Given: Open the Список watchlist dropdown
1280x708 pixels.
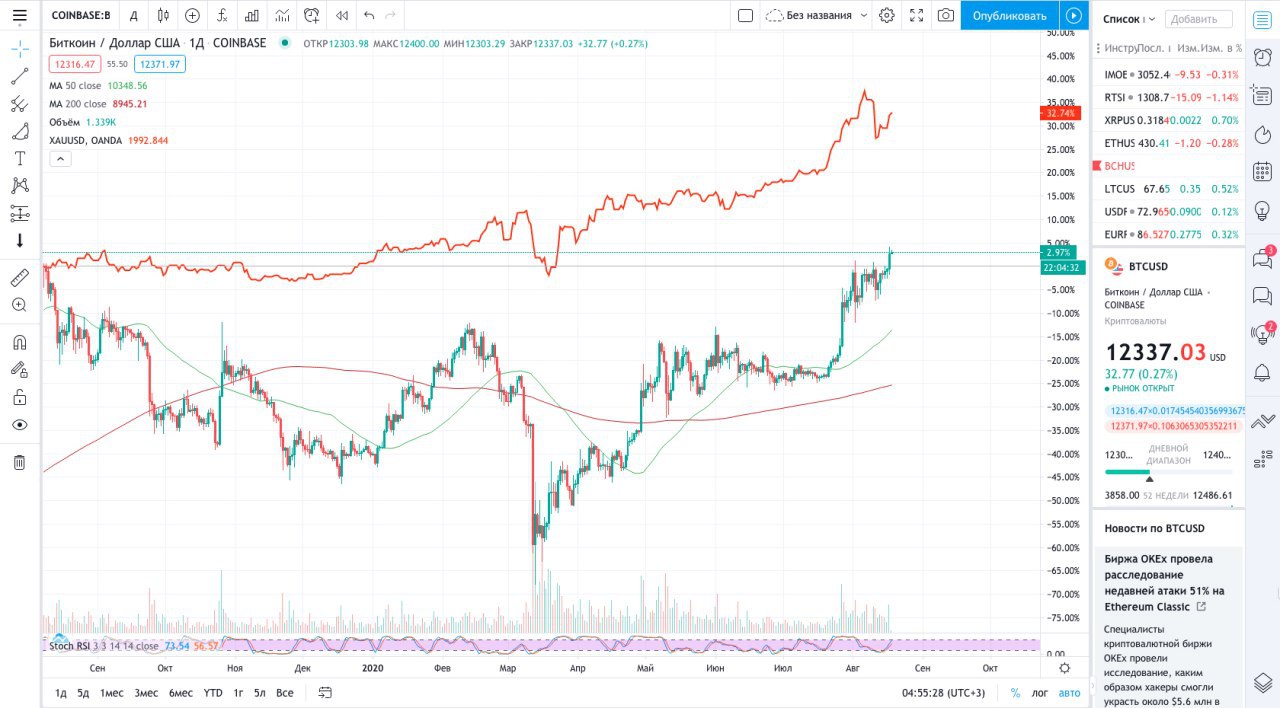Looking at the screenshot, I should pos(1130,18).
